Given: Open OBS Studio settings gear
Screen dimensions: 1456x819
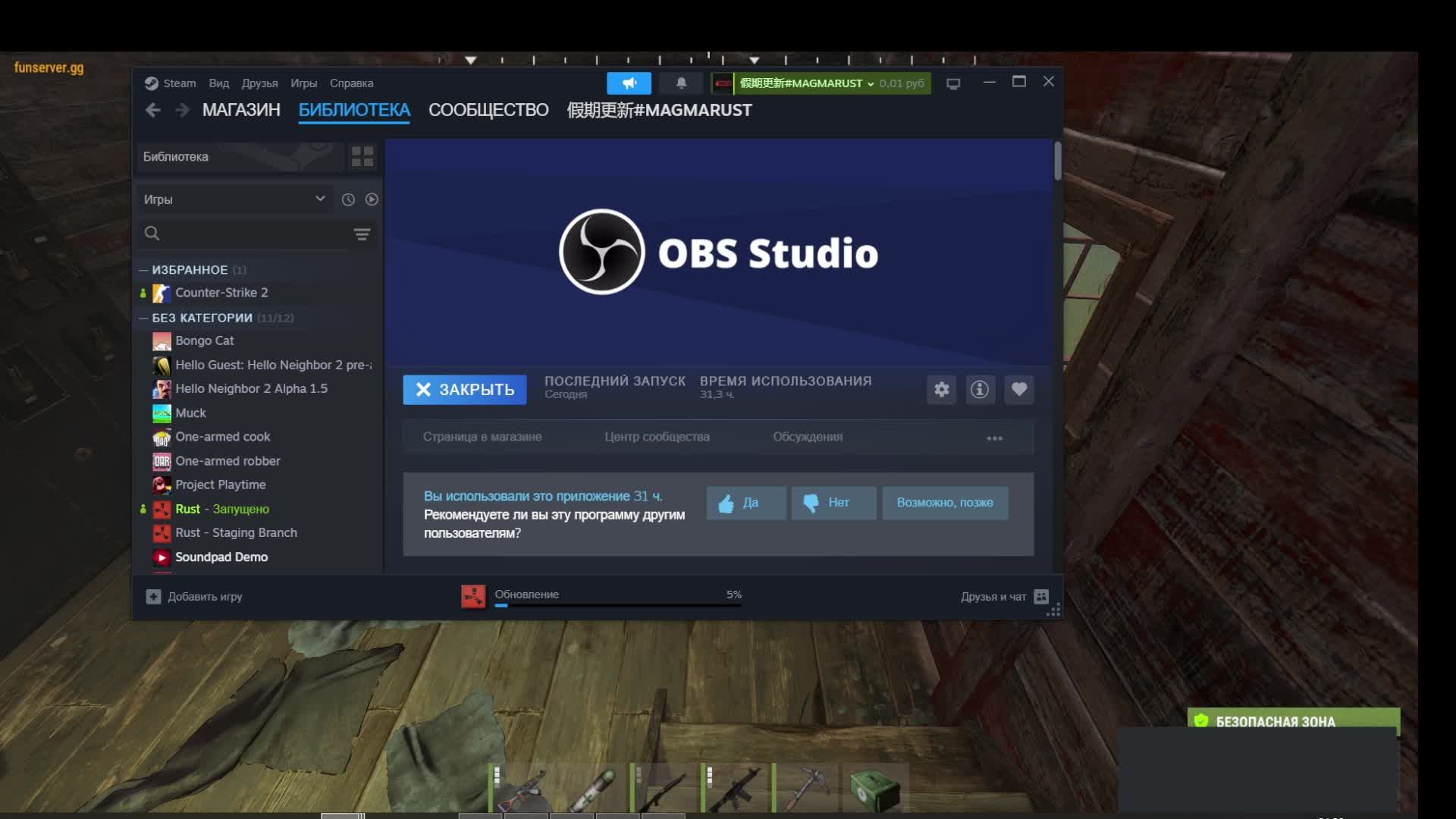Looking at the screenshot, I should coord(941,390).
